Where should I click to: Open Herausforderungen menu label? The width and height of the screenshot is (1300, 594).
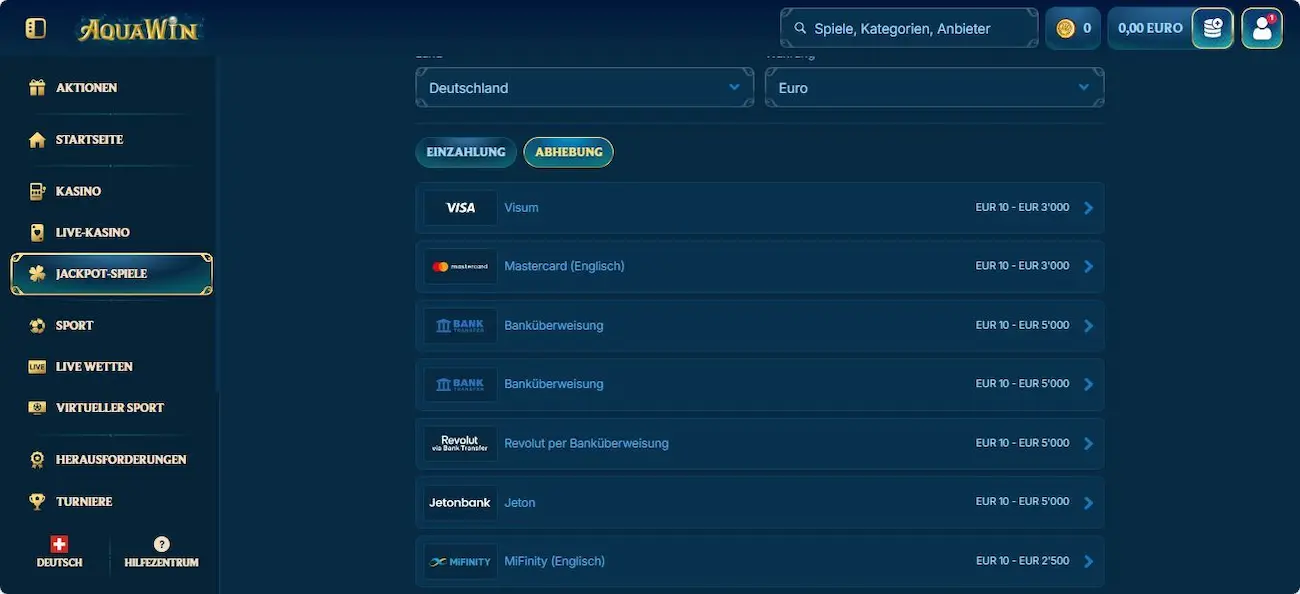click(x=121, y=460)
